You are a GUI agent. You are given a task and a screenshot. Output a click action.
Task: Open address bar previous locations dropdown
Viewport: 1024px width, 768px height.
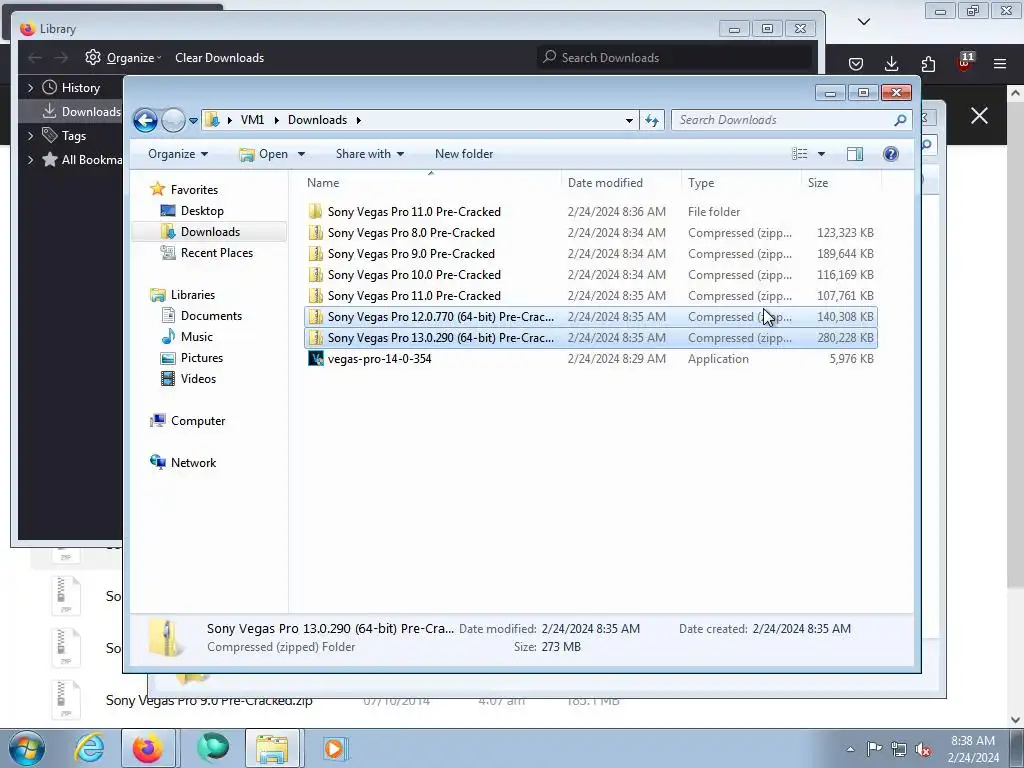tap(629, 120)
